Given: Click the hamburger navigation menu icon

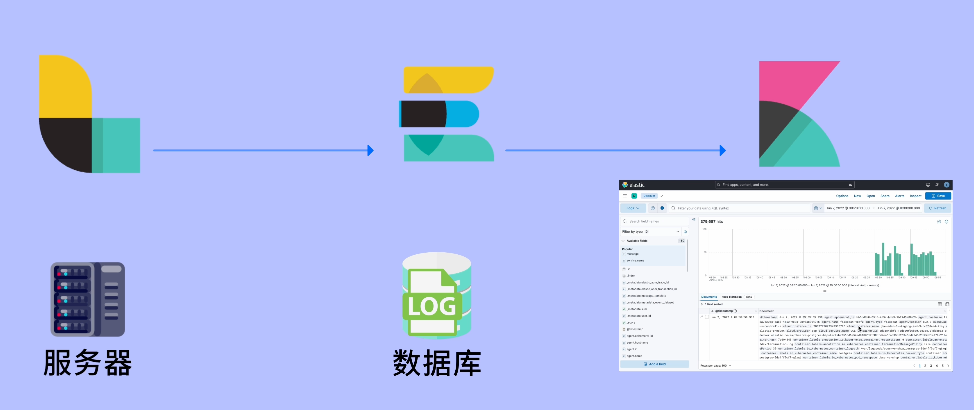Looking at the screenshot, I should (x=626, y=196).
